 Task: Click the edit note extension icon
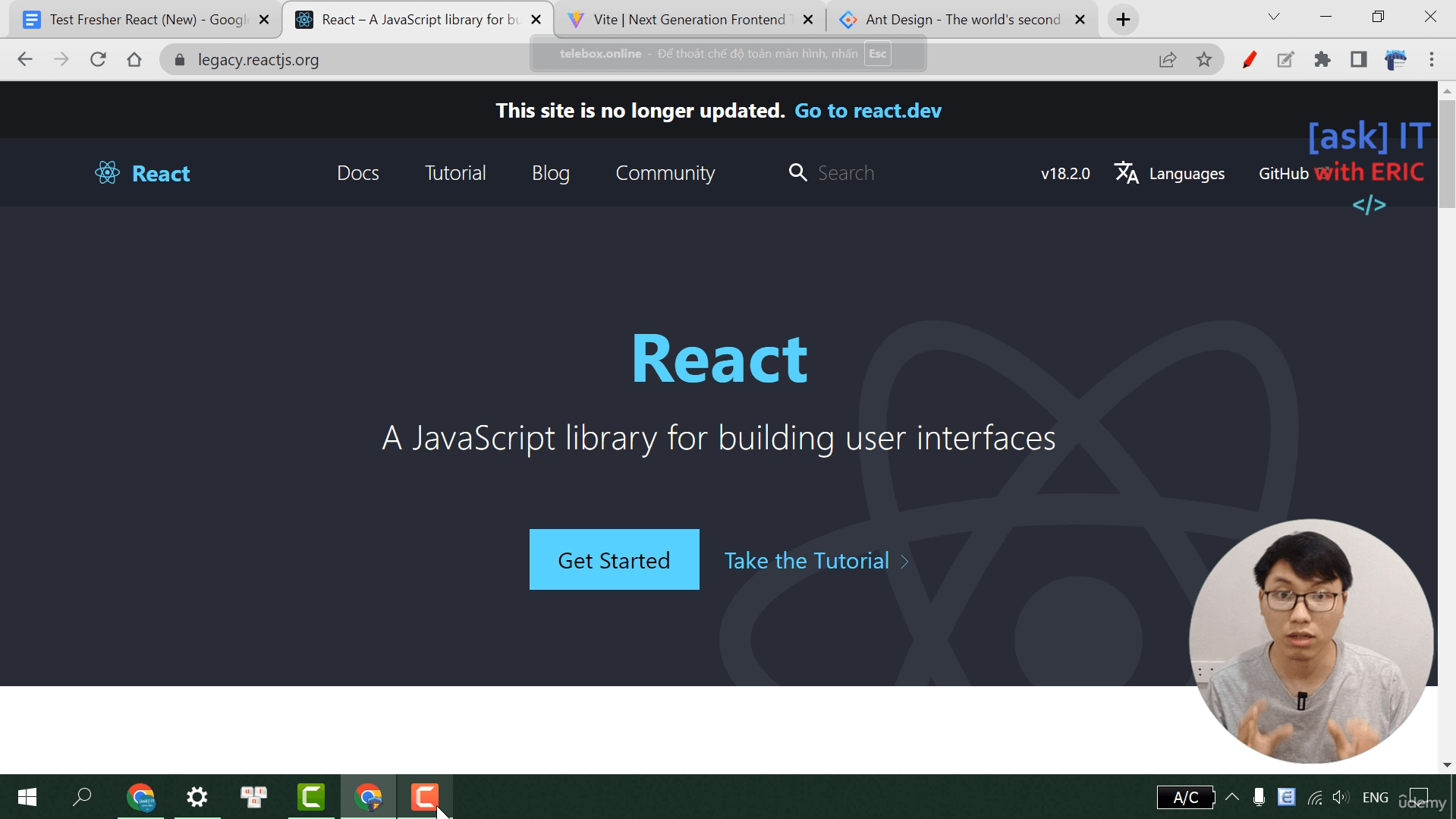click(1285, 59)
